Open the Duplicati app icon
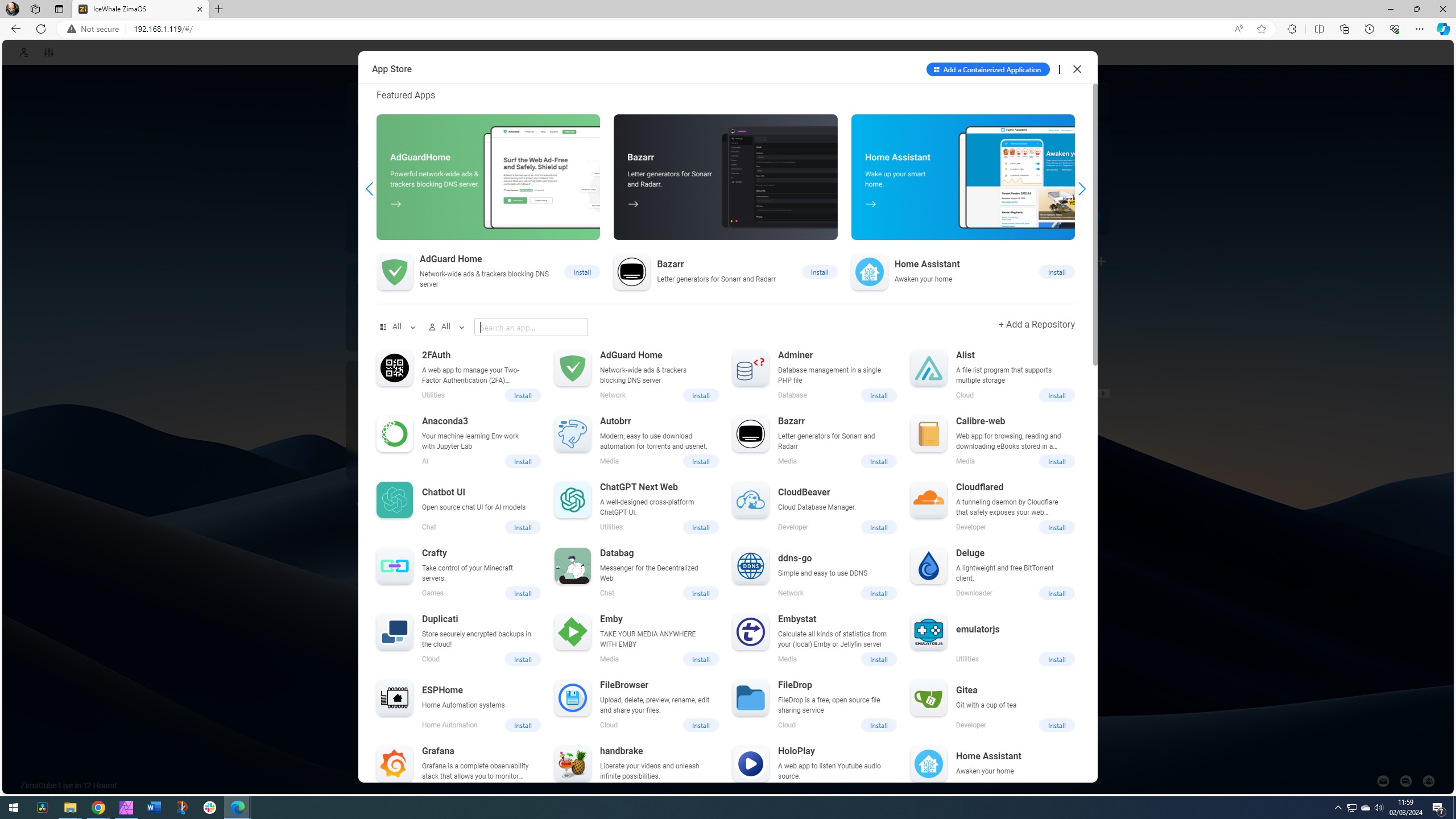1456x819 pixels. click(394, 632)
